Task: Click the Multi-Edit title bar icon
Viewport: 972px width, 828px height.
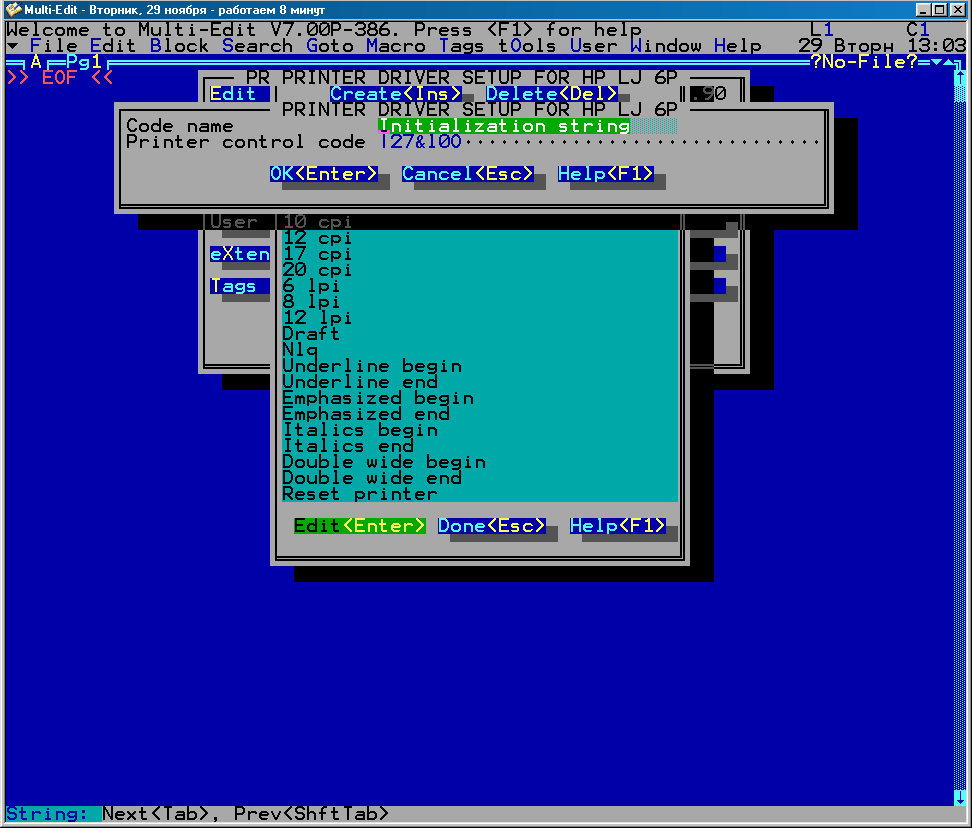Action: 13,10
